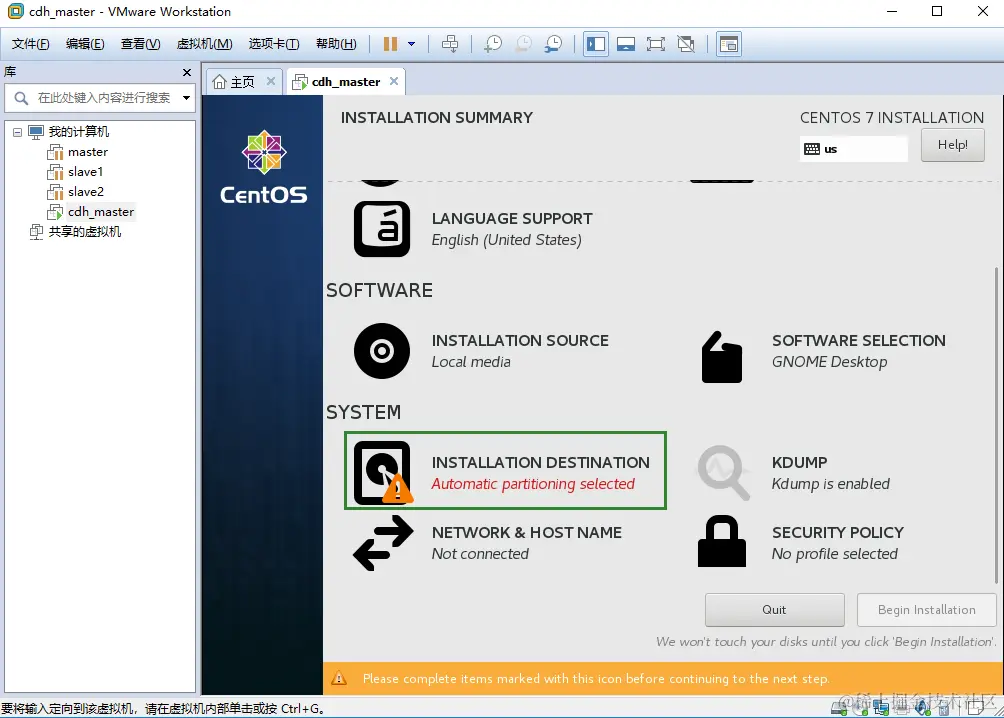Open Software Selection package icon
Screen dimensions: 1004x718
pos(722,357)
